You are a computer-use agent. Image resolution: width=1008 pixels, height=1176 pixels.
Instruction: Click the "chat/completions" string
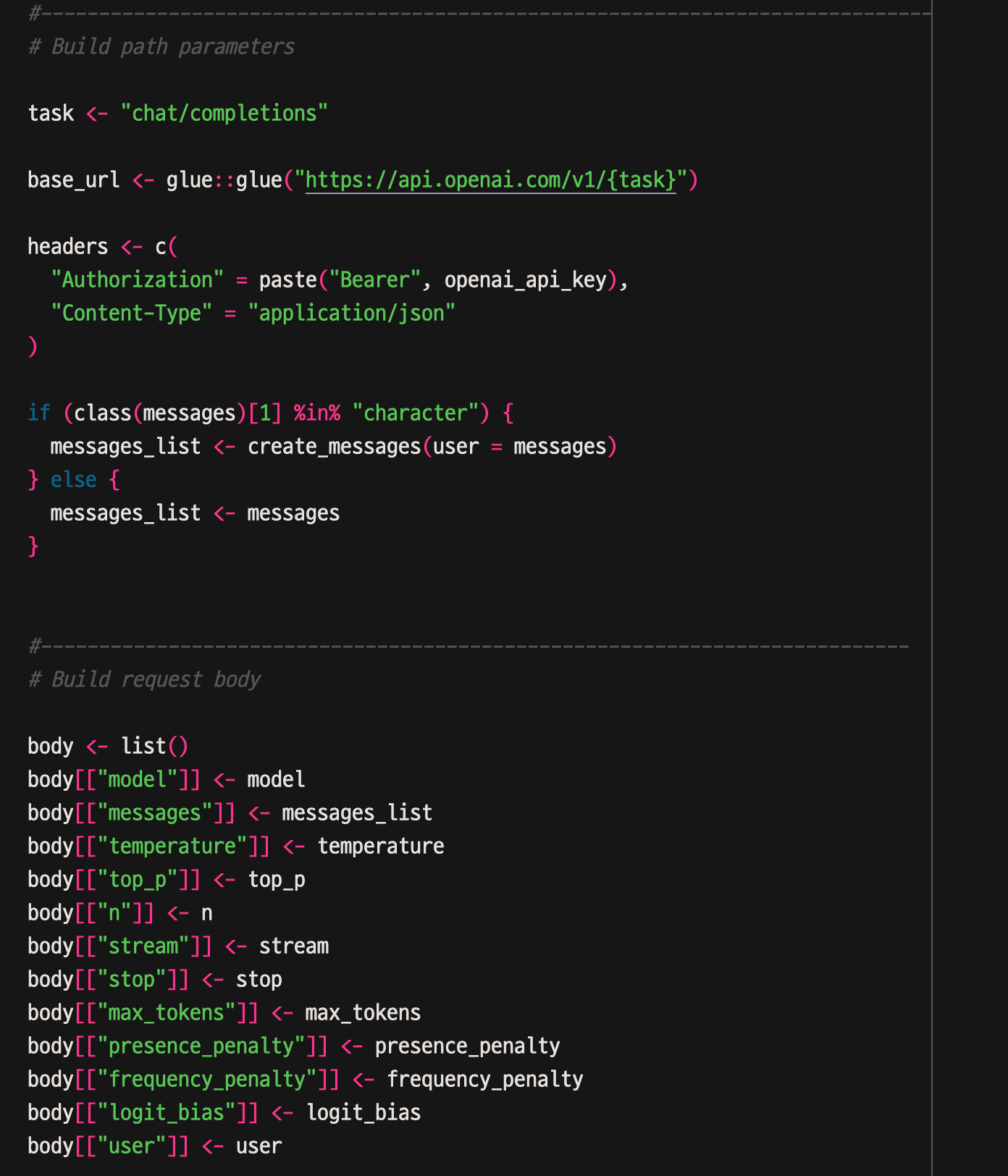[224, 113]
